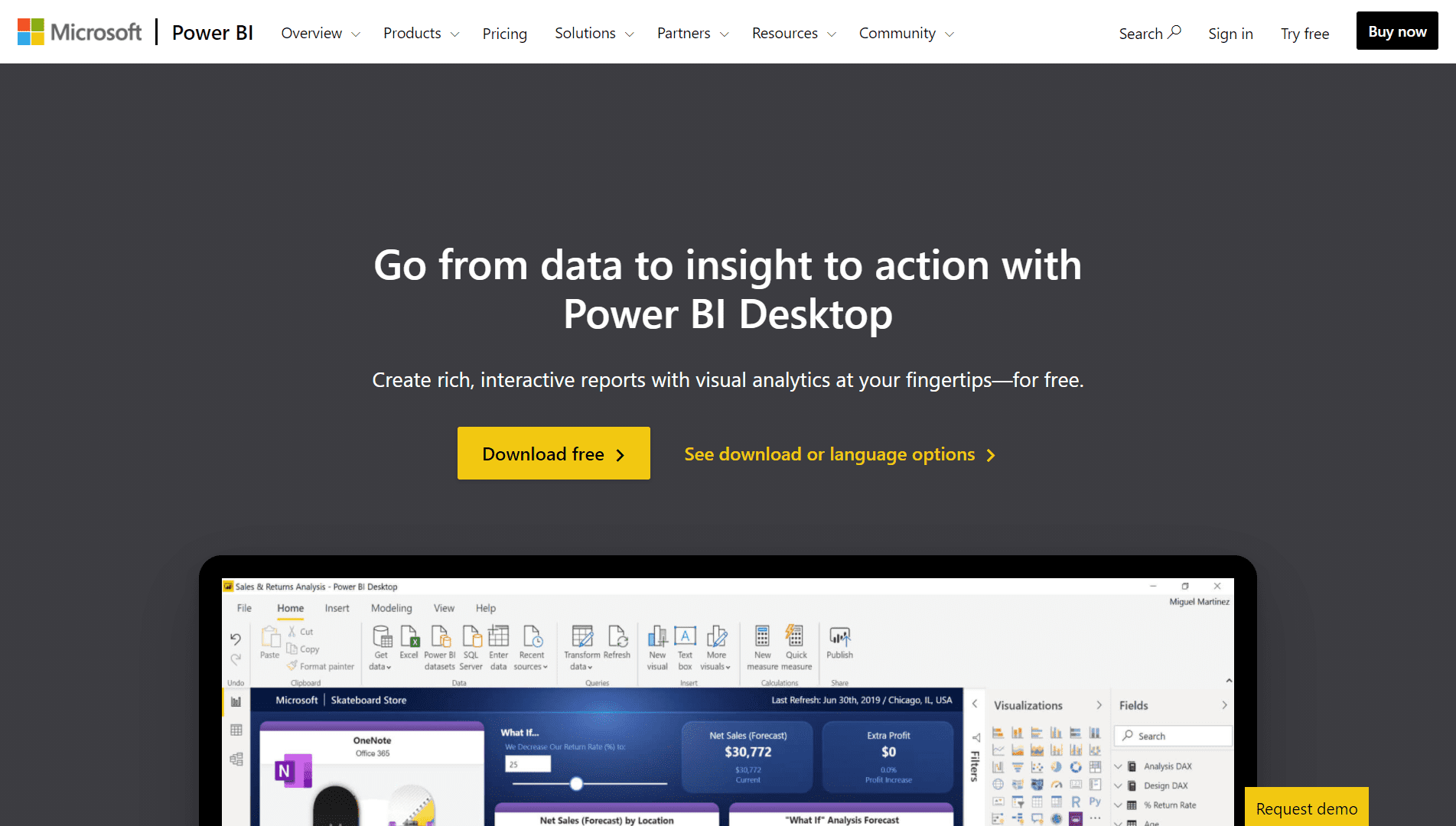Insert a New visual from the ribbon
The image size is (1456, 826).
pos(657,647)
